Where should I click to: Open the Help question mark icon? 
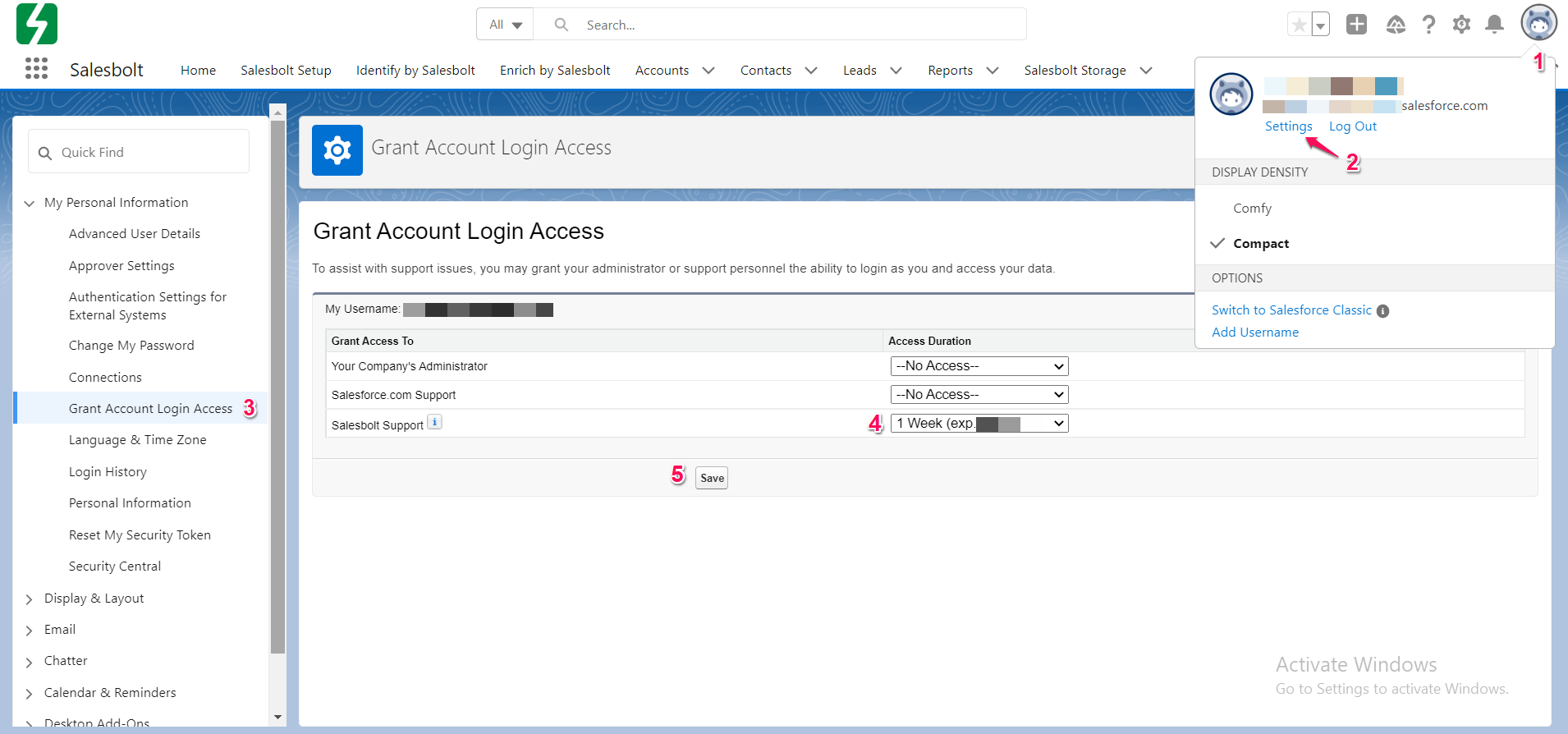(x=1428, y=25)
